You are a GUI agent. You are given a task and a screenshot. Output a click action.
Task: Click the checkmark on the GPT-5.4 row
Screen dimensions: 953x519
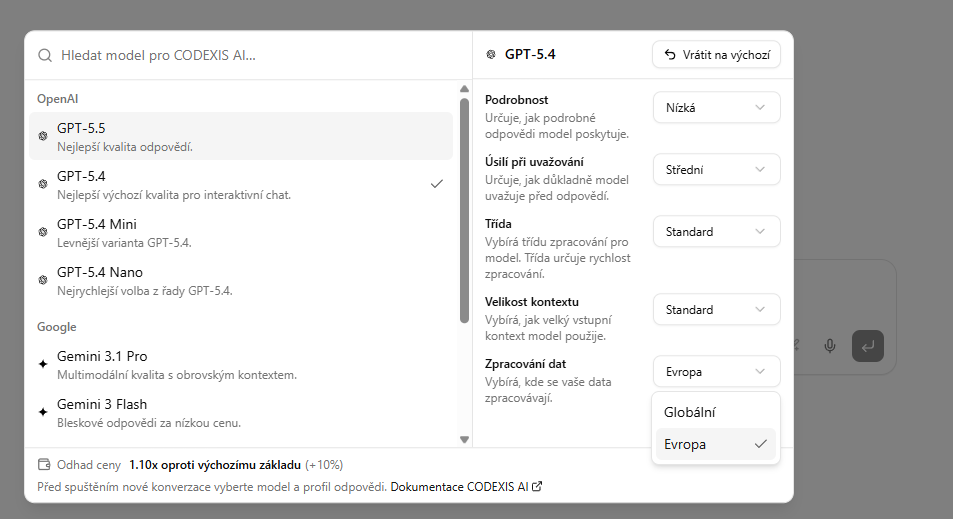(436, 184)
